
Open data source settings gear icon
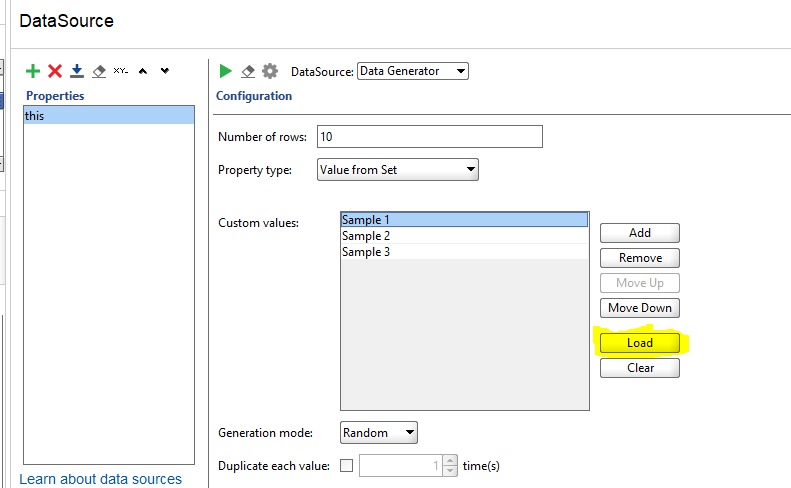click(x=270, y=71)
